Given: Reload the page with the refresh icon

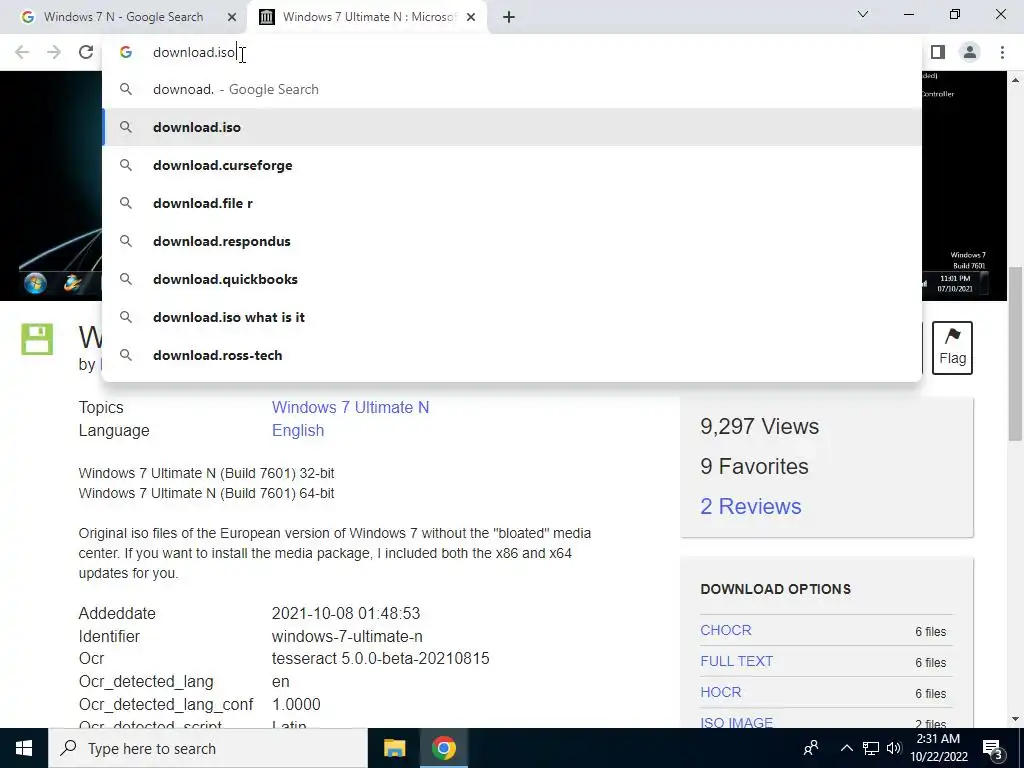Looking at the screenshot, I should click(x=86, y=52).
